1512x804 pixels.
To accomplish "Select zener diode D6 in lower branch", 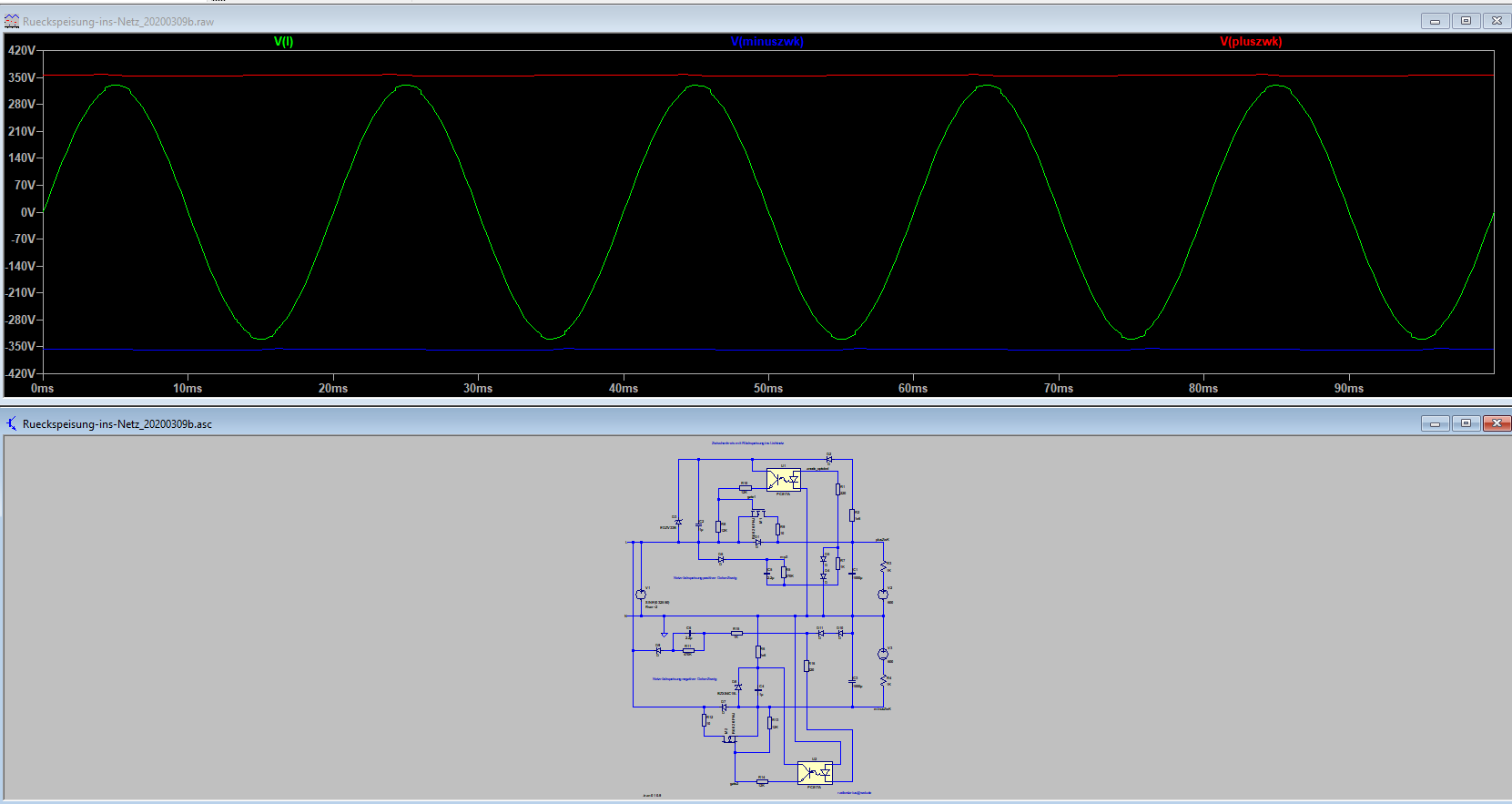I will (x=738, y=687).
